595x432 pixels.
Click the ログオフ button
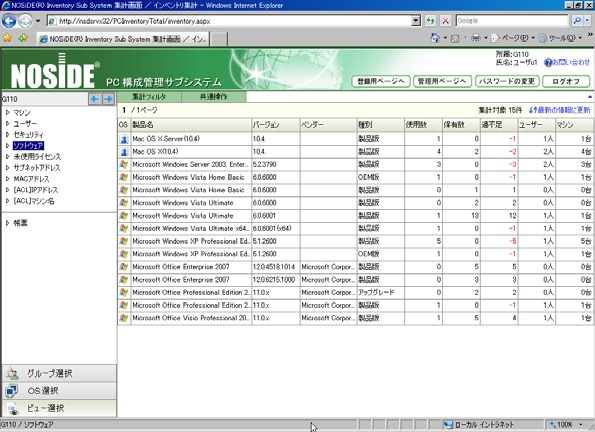tap(566, 81)
